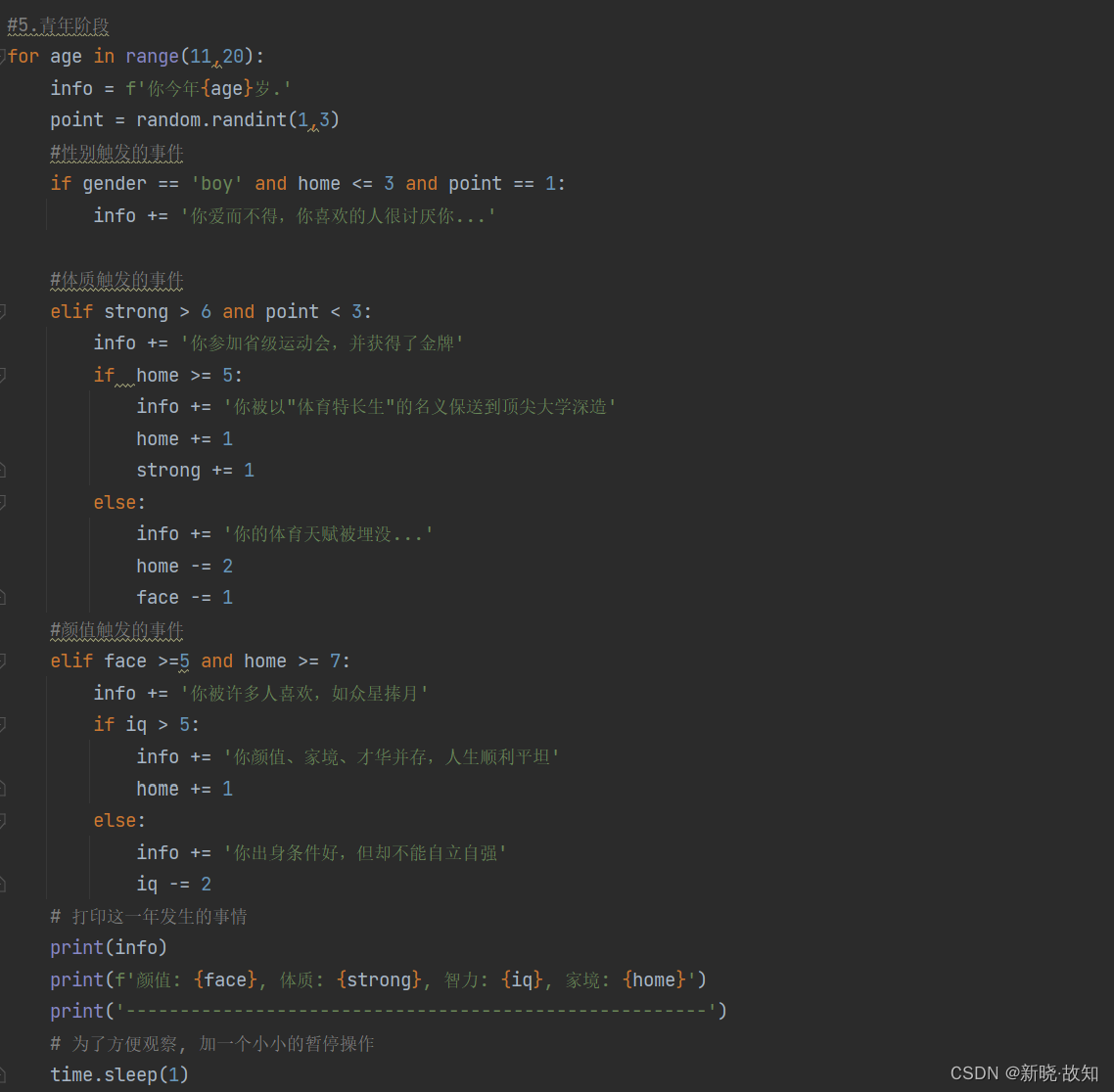Click the string '你被许多人喜欢，如众星捧月'
The width and height of the screenshot is (1114, 1092).
304,693
